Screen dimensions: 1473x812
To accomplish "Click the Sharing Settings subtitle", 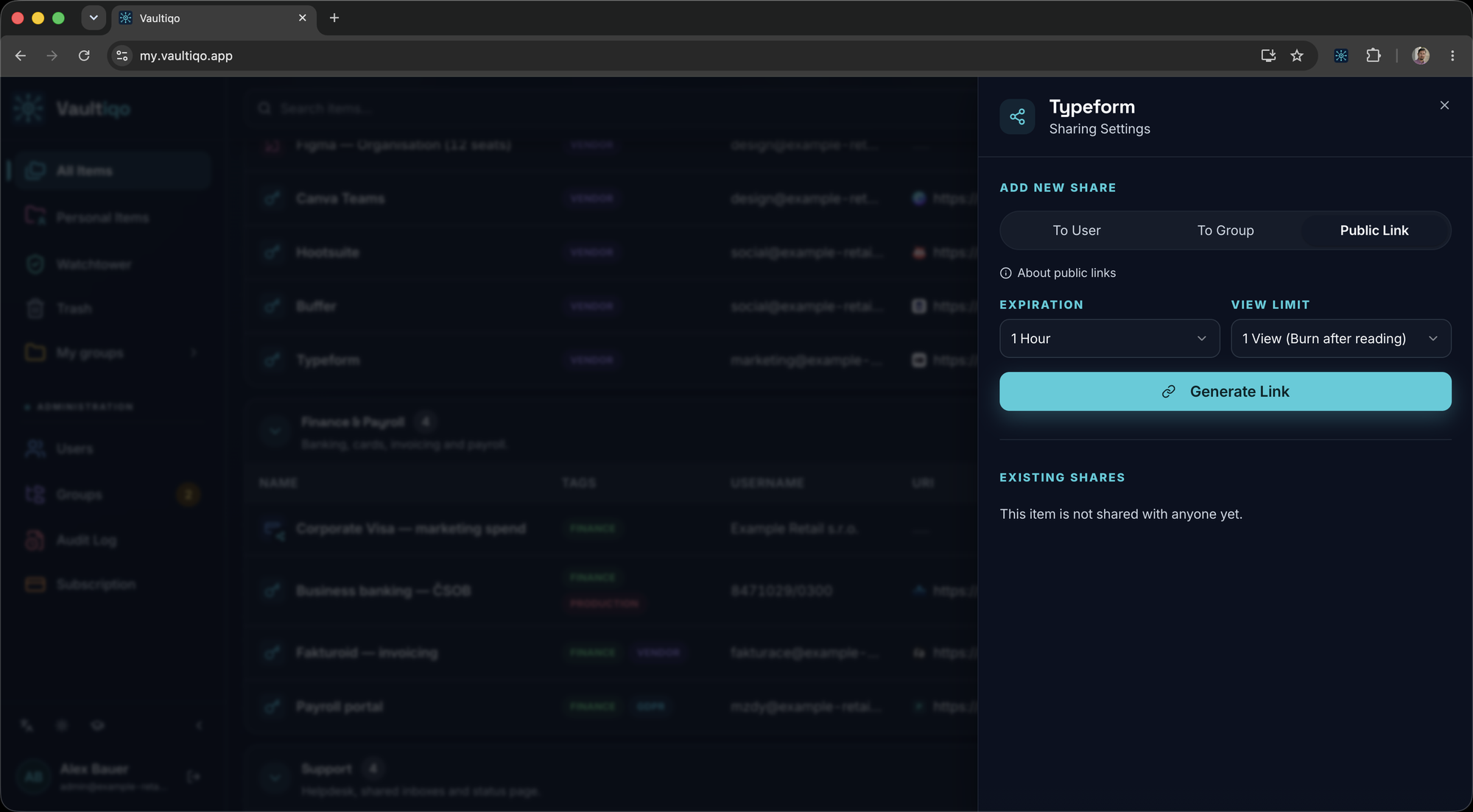I will click(x=1100, y=129).
